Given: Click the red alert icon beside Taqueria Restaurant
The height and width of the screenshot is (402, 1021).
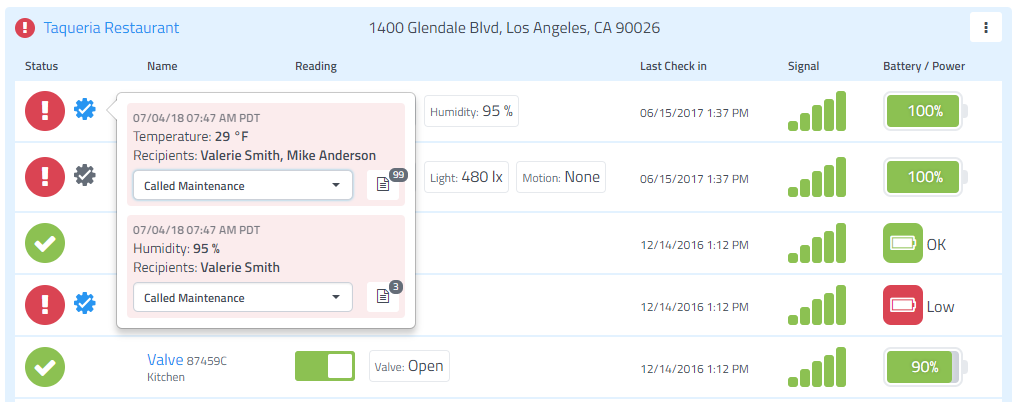Looking at the screenshot, I should point(25,28).
